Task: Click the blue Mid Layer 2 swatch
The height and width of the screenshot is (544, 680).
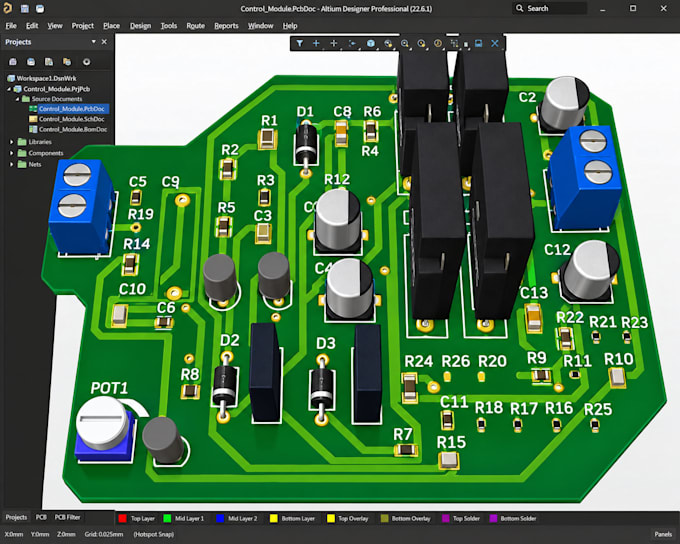Action: pyautogui.click(x=220, y=518)
